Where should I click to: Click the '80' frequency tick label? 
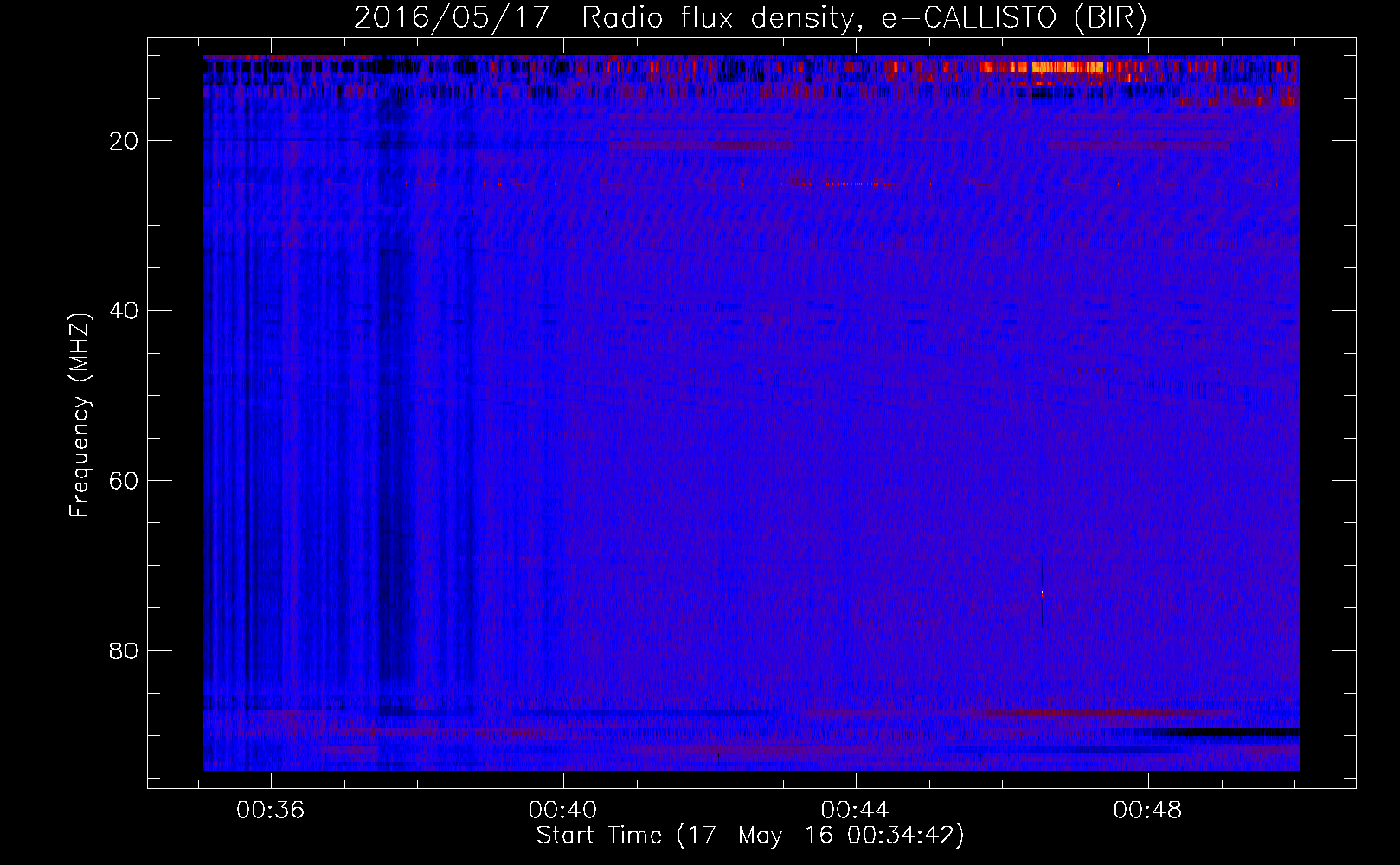point(125,650)
